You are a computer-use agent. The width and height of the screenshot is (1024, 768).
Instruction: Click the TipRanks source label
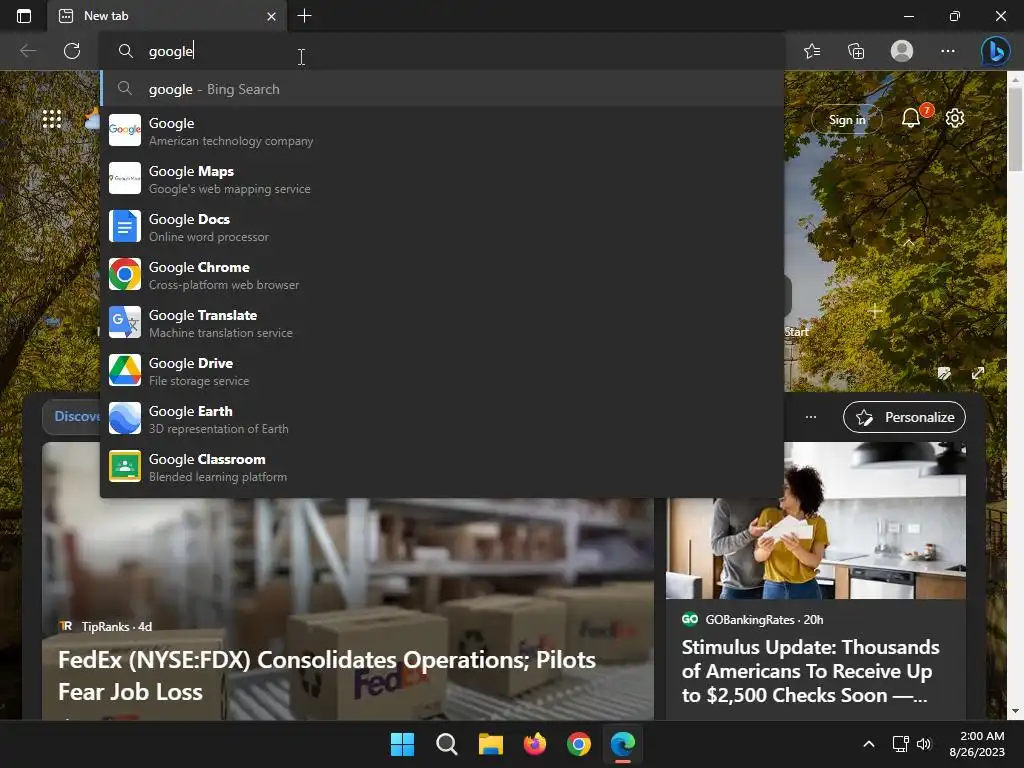click(104, 627)
